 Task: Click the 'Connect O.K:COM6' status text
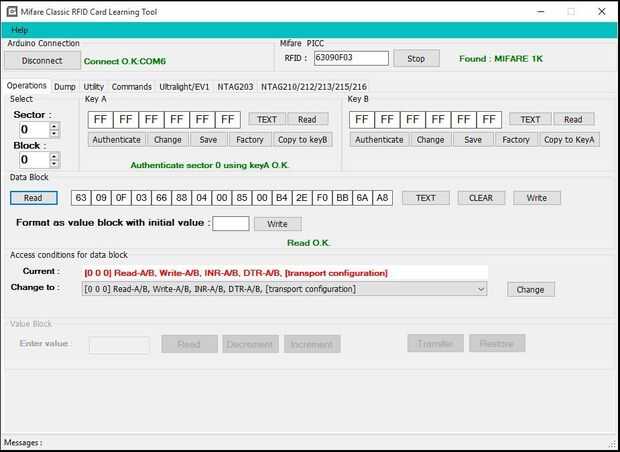point(125,61)
